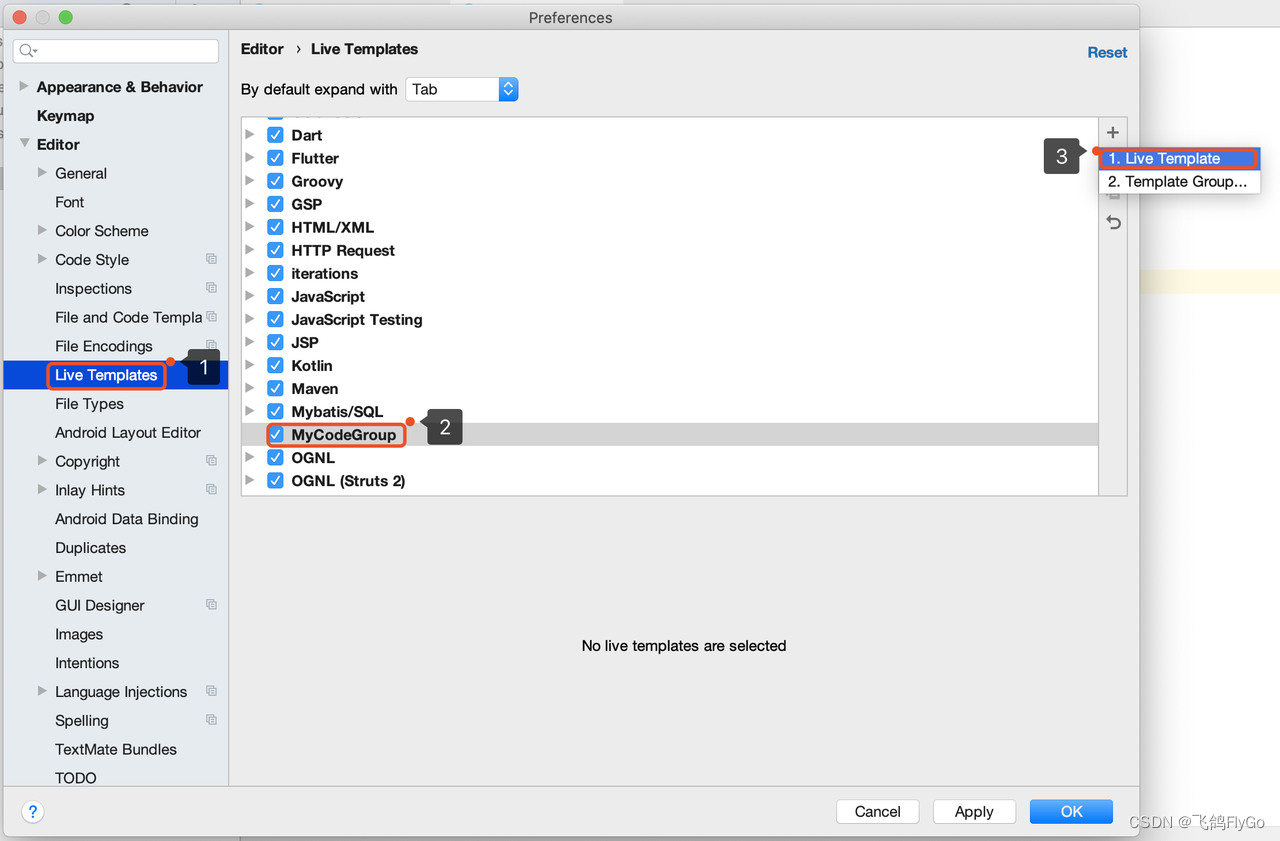Select the Groovy row label

pos(317,181)
